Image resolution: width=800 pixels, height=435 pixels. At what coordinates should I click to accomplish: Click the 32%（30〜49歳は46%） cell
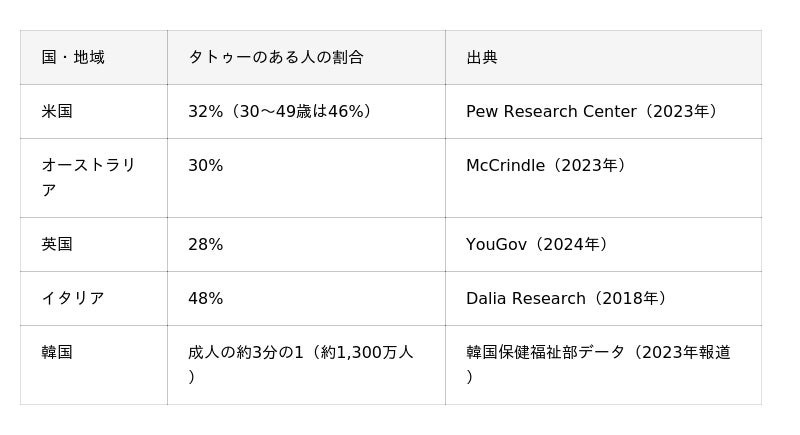pyautogui.click(x=306, y=111)
